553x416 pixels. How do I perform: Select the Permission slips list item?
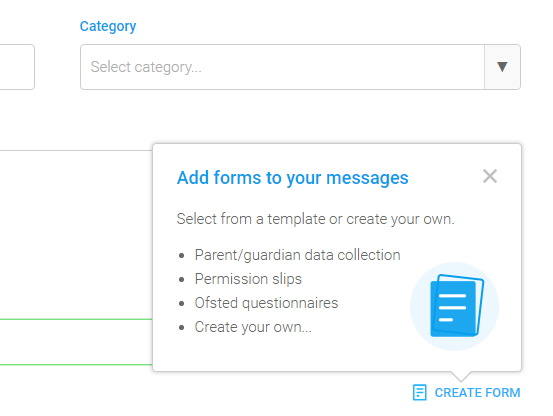(x=248, y=279)
